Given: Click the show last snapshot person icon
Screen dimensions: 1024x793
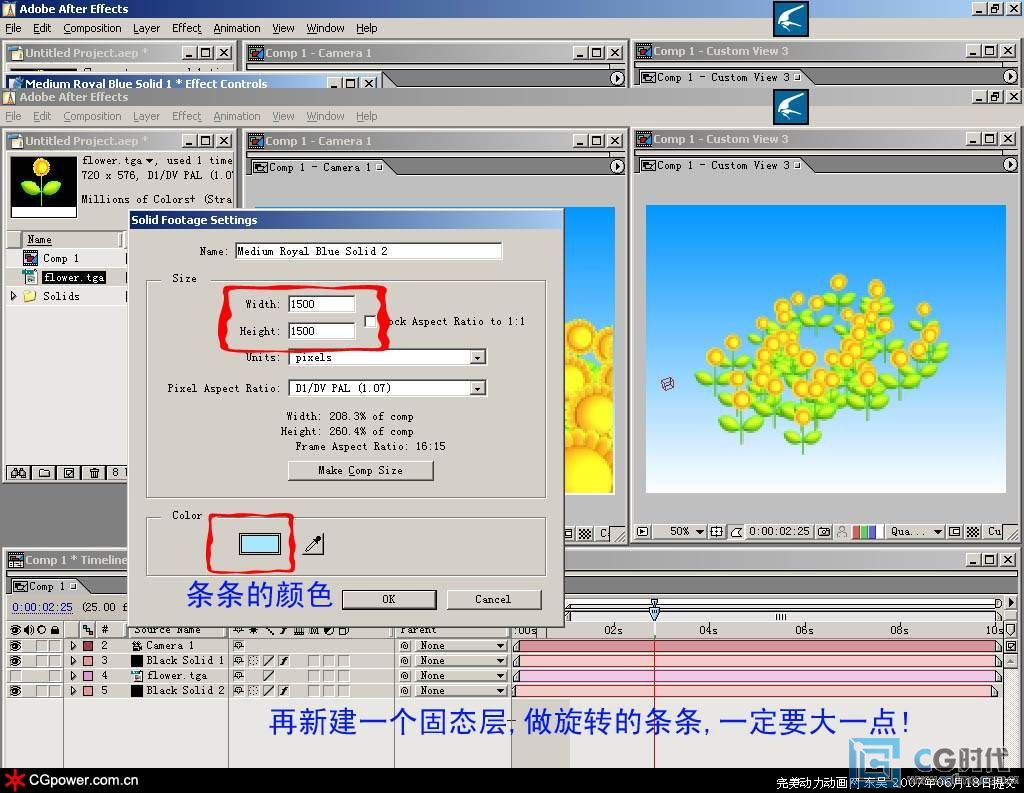Looking at the screenshot, I should click(842, 532).
